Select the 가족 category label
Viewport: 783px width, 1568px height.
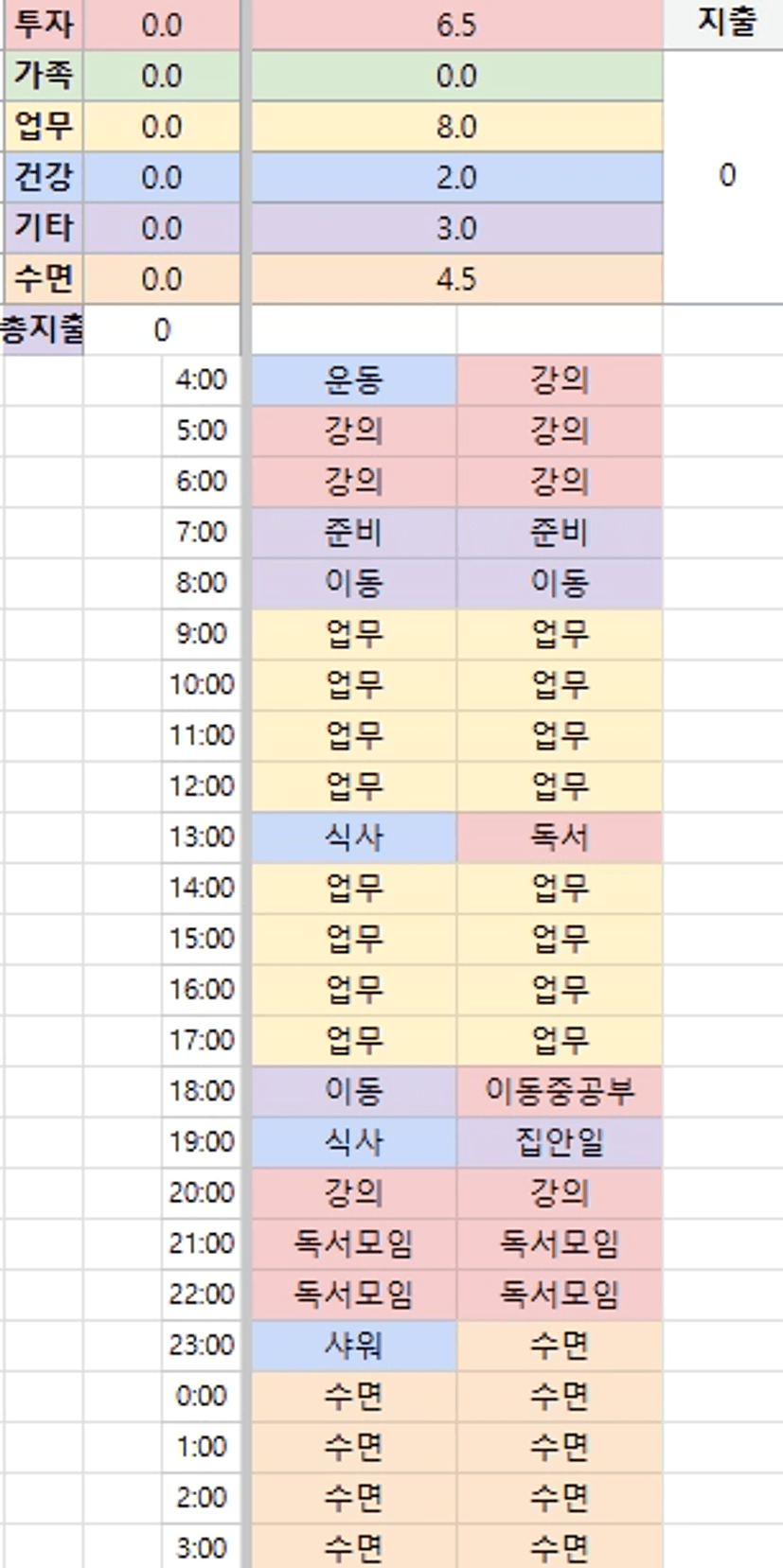[44, 76]
